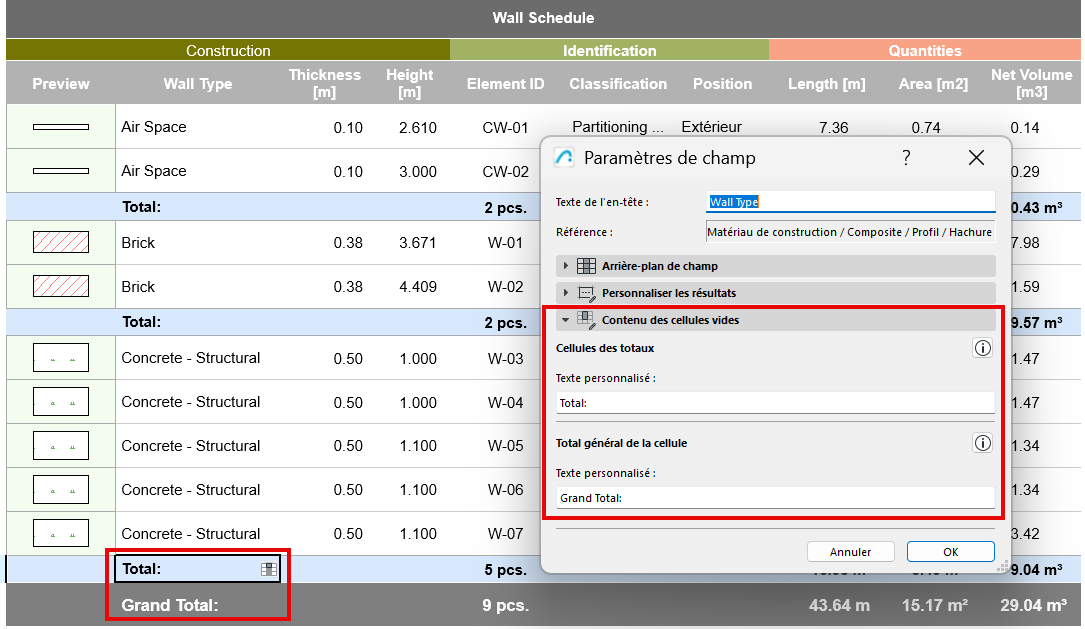Click the preview of Concrete W-07 row
The width and height of the screenshot is (1085, 629).
coord(61,534)
